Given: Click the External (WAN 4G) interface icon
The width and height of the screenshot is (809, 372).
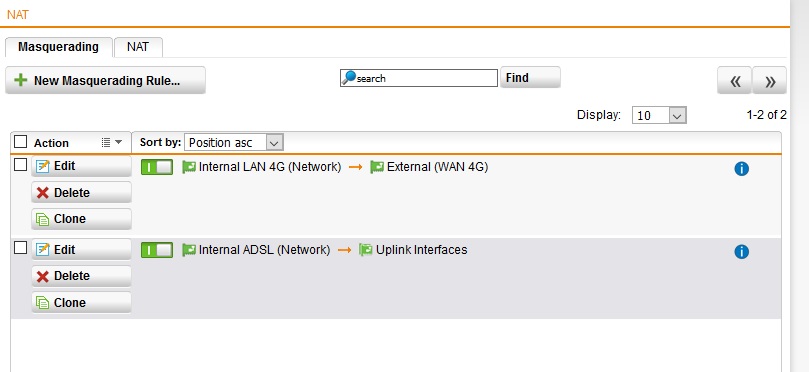Looking at the screenshot, I should (377, 167).
